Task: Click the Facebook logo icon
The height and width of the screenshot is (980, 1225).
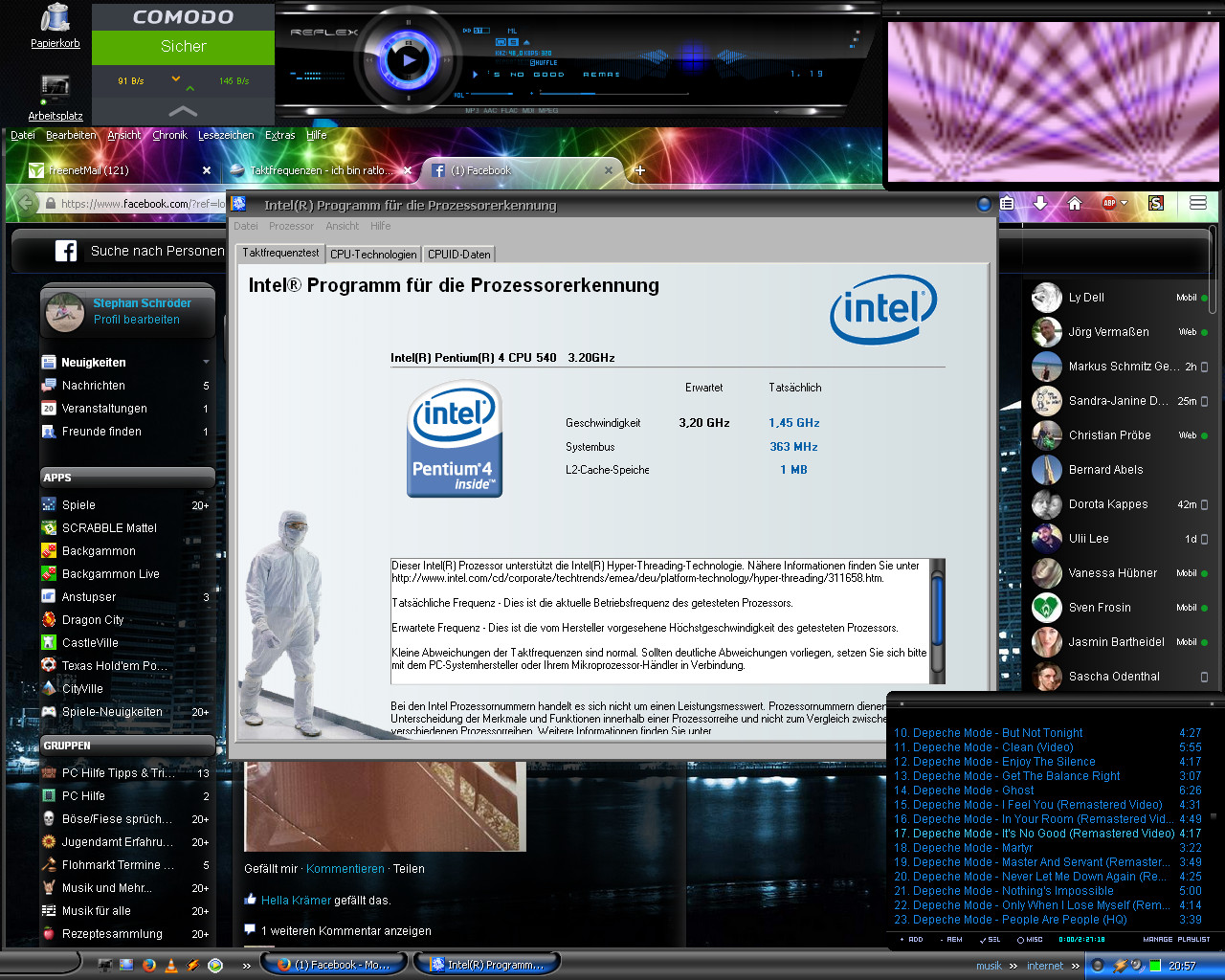Action: tap(66, 251)
